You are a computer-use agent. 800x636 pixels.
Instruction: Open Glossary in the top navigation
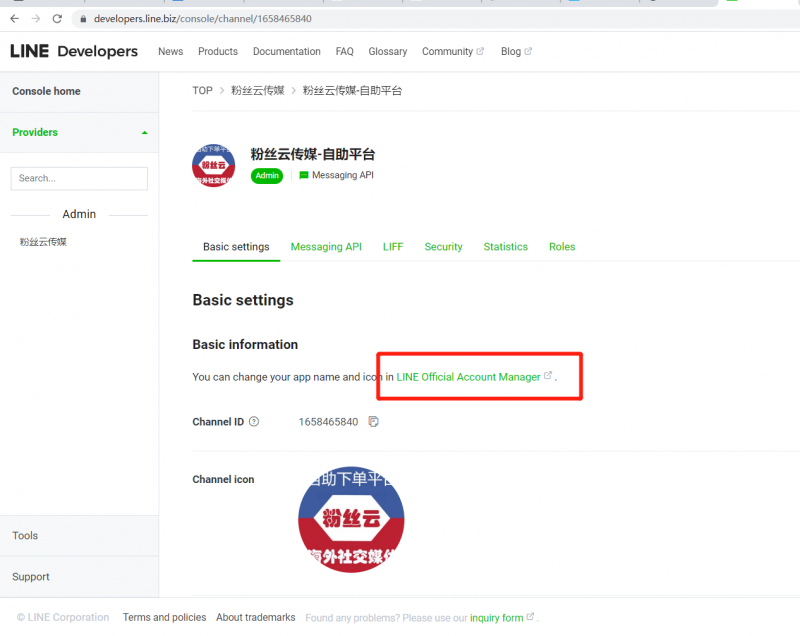click(x=388, y=52)
